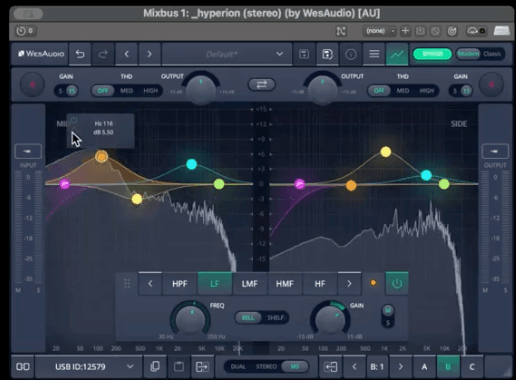Viewport: 516px width, 380px height.
Task: Click the next band arrow
Action: coord(349,284)
